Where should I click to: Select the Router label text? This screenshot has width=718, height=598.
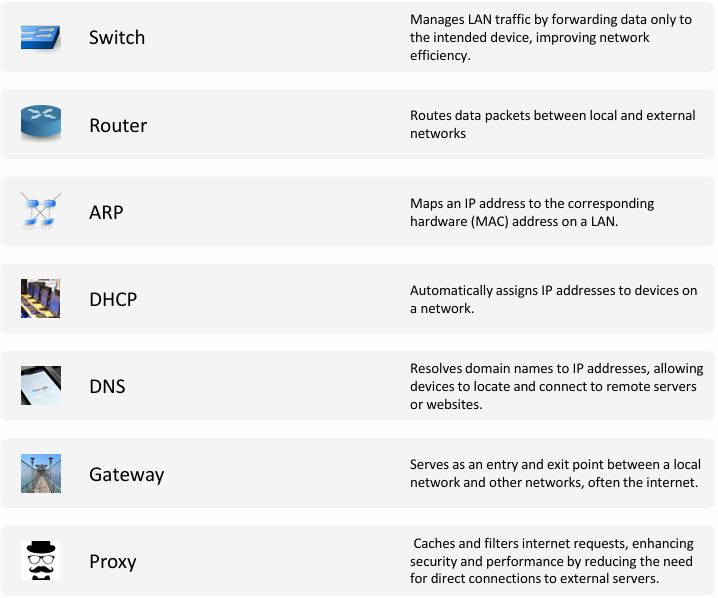pyautogui.click(x=118, y=125)
